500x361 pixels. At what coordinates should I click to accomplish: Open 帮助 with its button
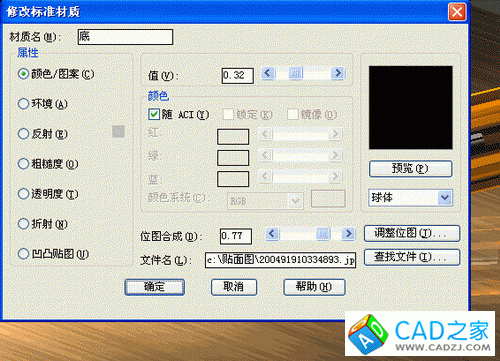(x=314, y=287)
